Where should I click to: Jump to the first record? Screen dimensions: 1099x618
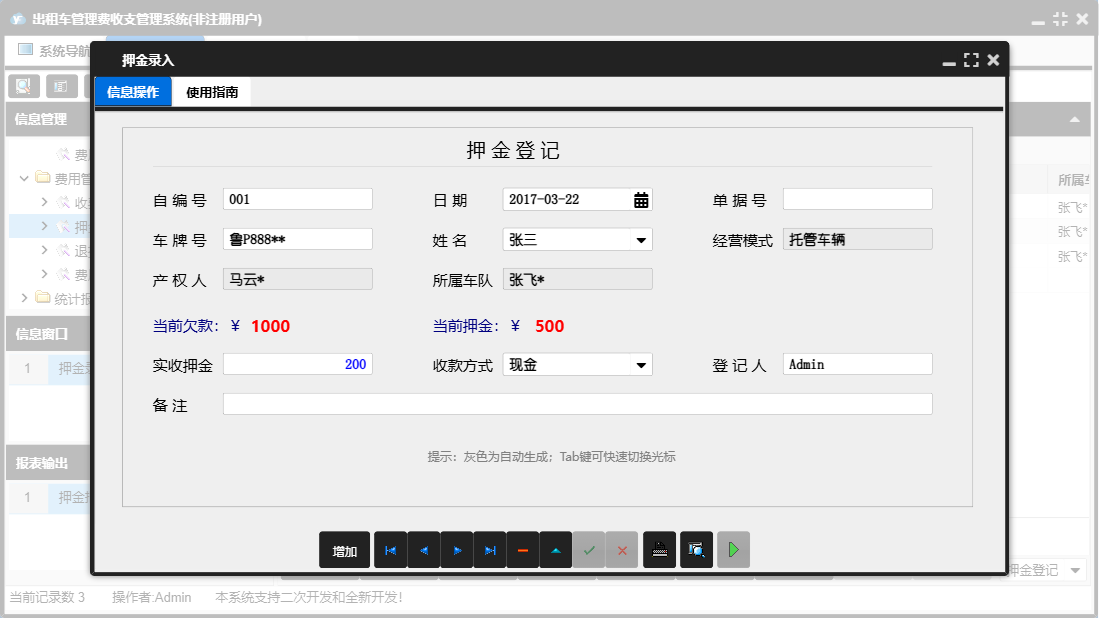[391, 549]
